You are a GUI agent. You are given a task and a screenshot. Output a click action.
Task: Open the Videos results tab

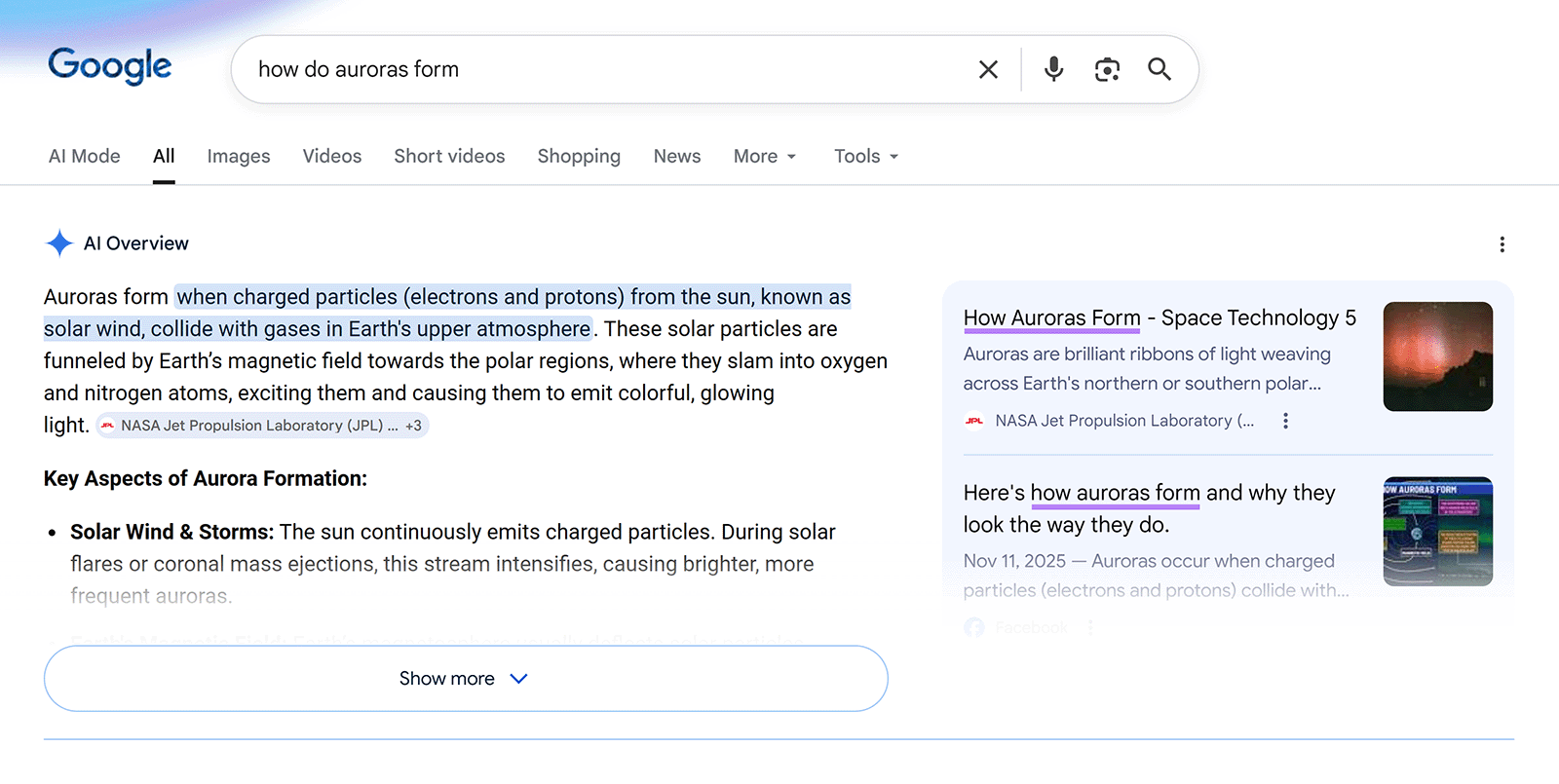[x=332, y=156]
